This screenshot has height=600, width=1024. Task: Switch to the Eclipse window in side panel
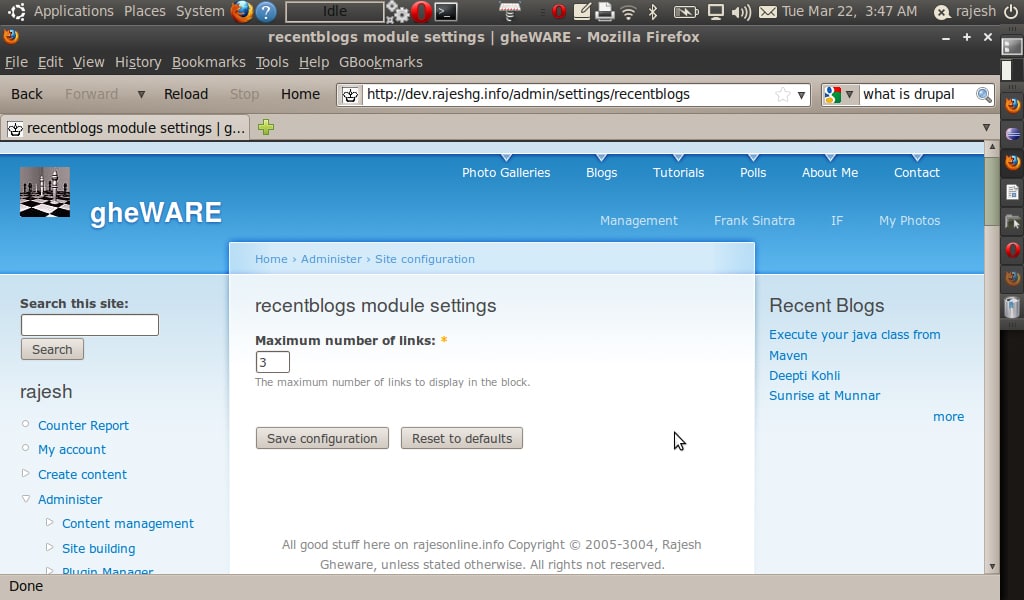(x=1012, y=134)
